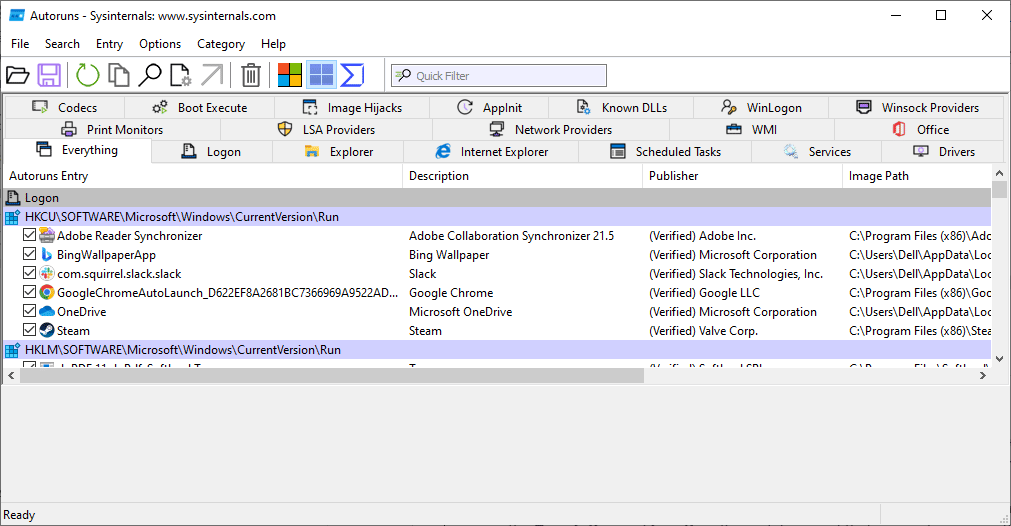Click the horizontal scrollbar right arrow
Image resolution: width=1011 pixels, height=526 pixels.
tap(983, 376)
